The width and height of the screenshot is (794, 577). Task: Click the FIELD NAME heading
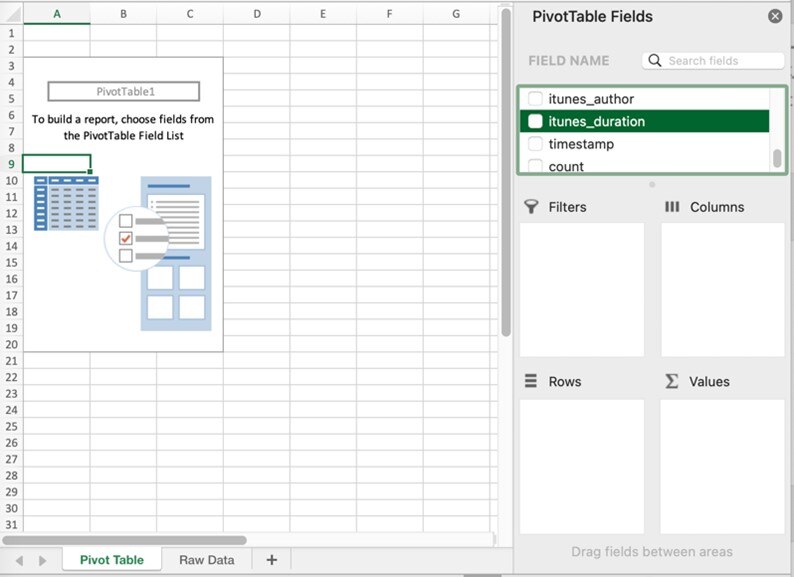(x=569, y=61)
